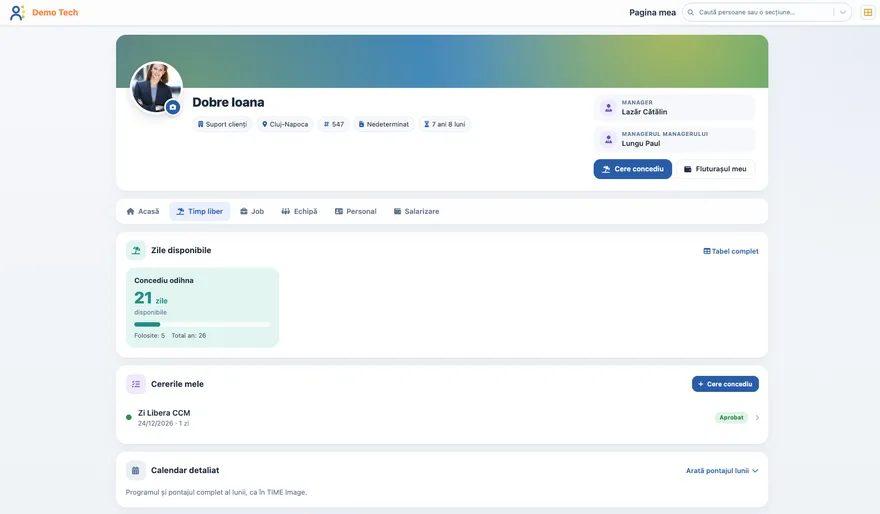This screenshot has width=880, height=514.
Task: Click Lazăr Cătălin manager avatar icon
Action: (608, 107)
